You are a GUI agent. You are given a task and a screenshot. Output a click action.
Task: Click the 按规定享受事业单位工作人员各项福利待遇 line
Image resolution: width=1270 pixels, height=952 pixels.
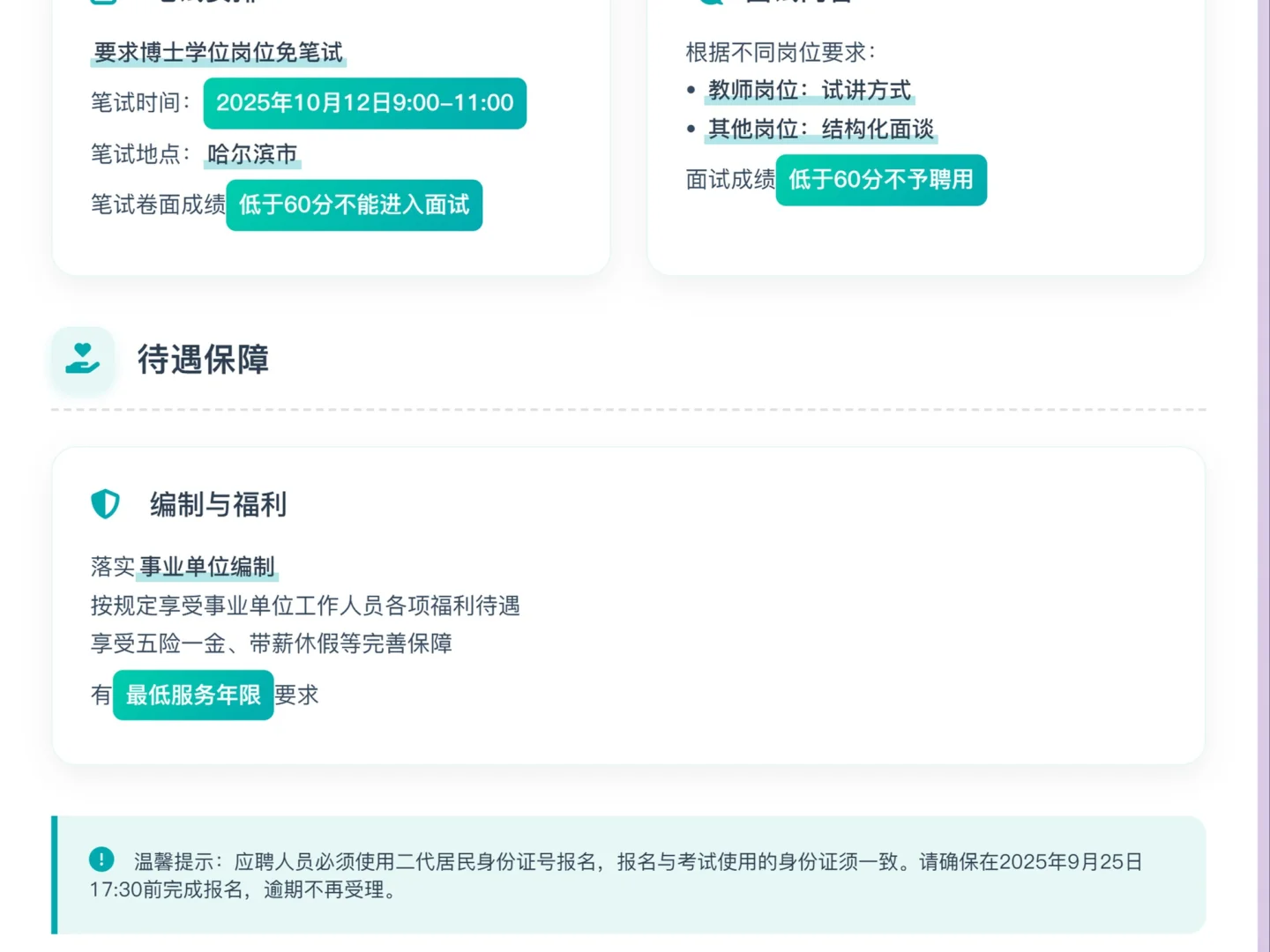(305, 606)
